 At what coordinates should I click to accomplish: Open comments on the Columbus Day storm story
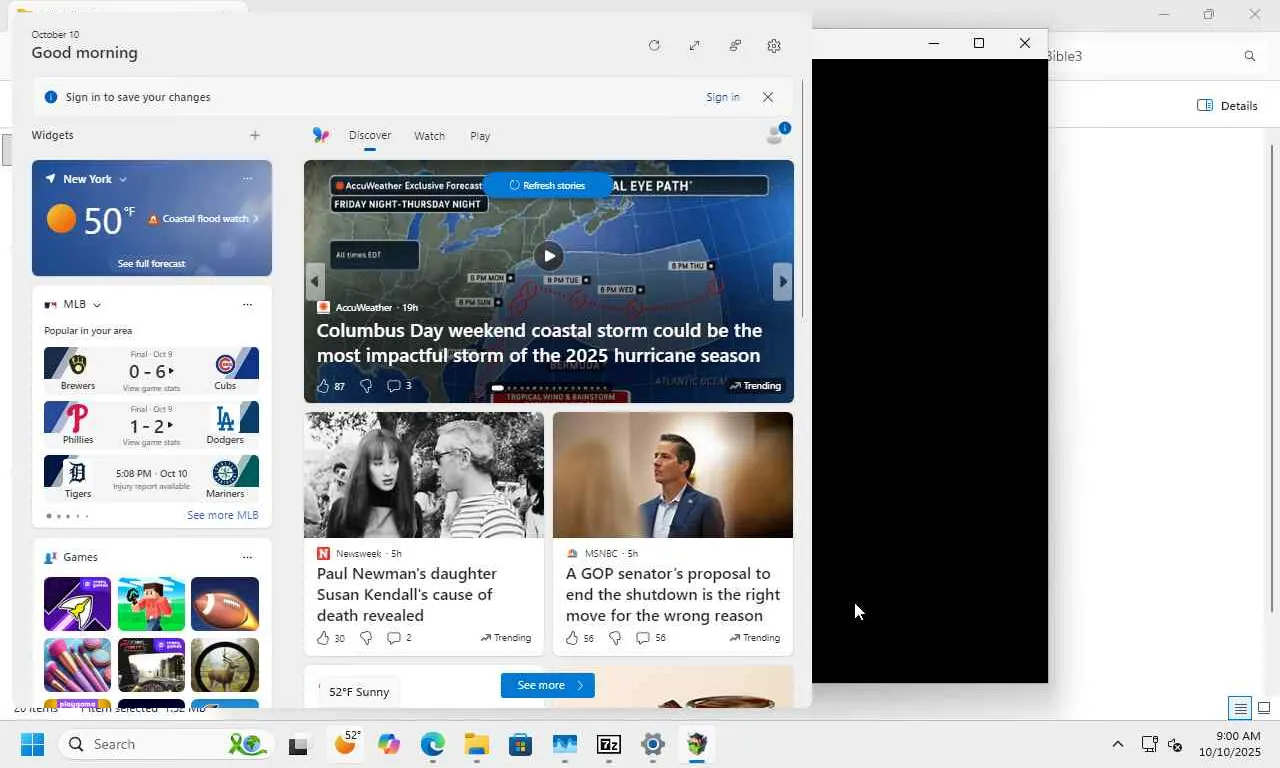394,386
